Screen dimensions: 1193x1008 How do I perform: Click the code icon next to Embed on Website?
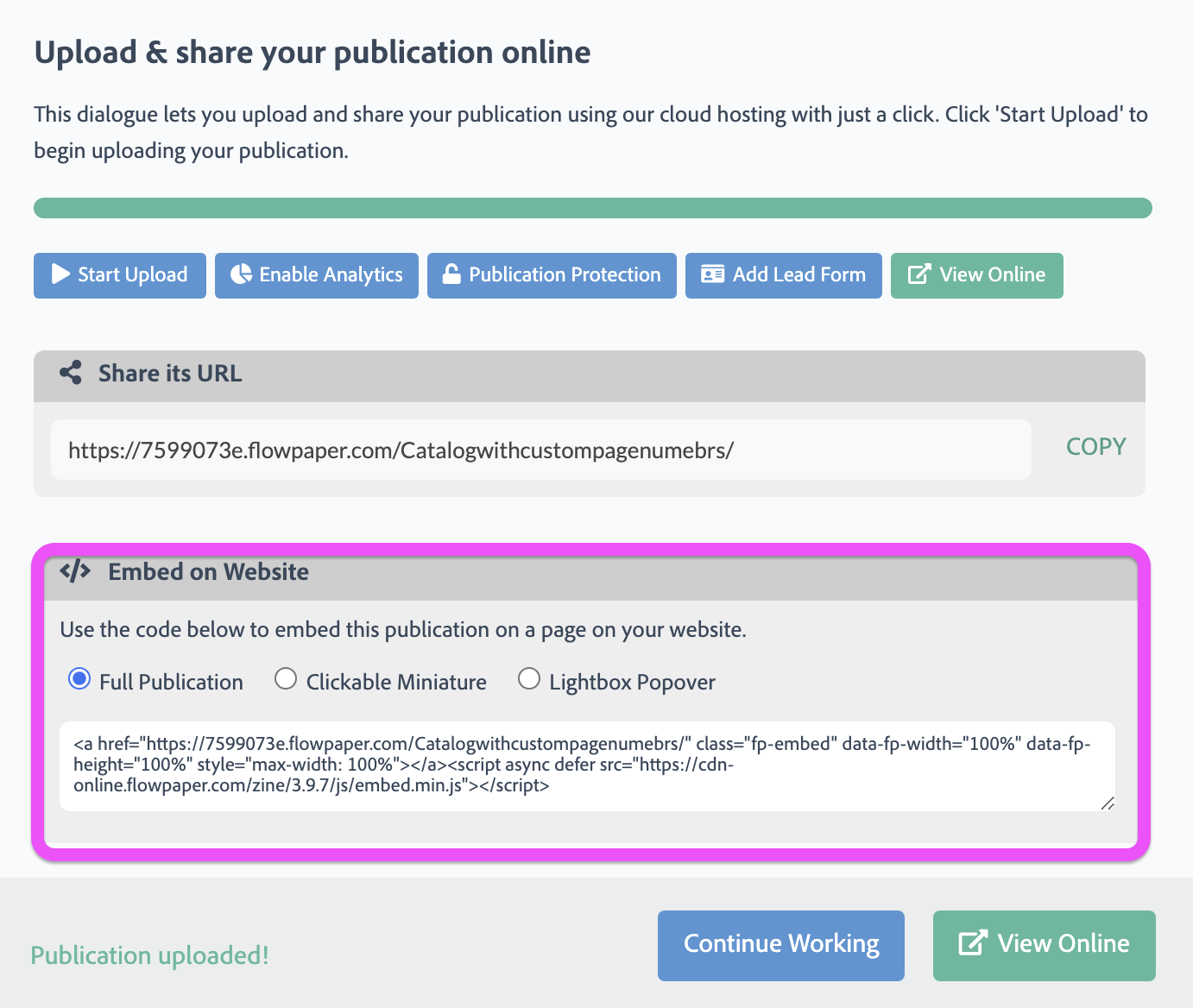point(75,570)
